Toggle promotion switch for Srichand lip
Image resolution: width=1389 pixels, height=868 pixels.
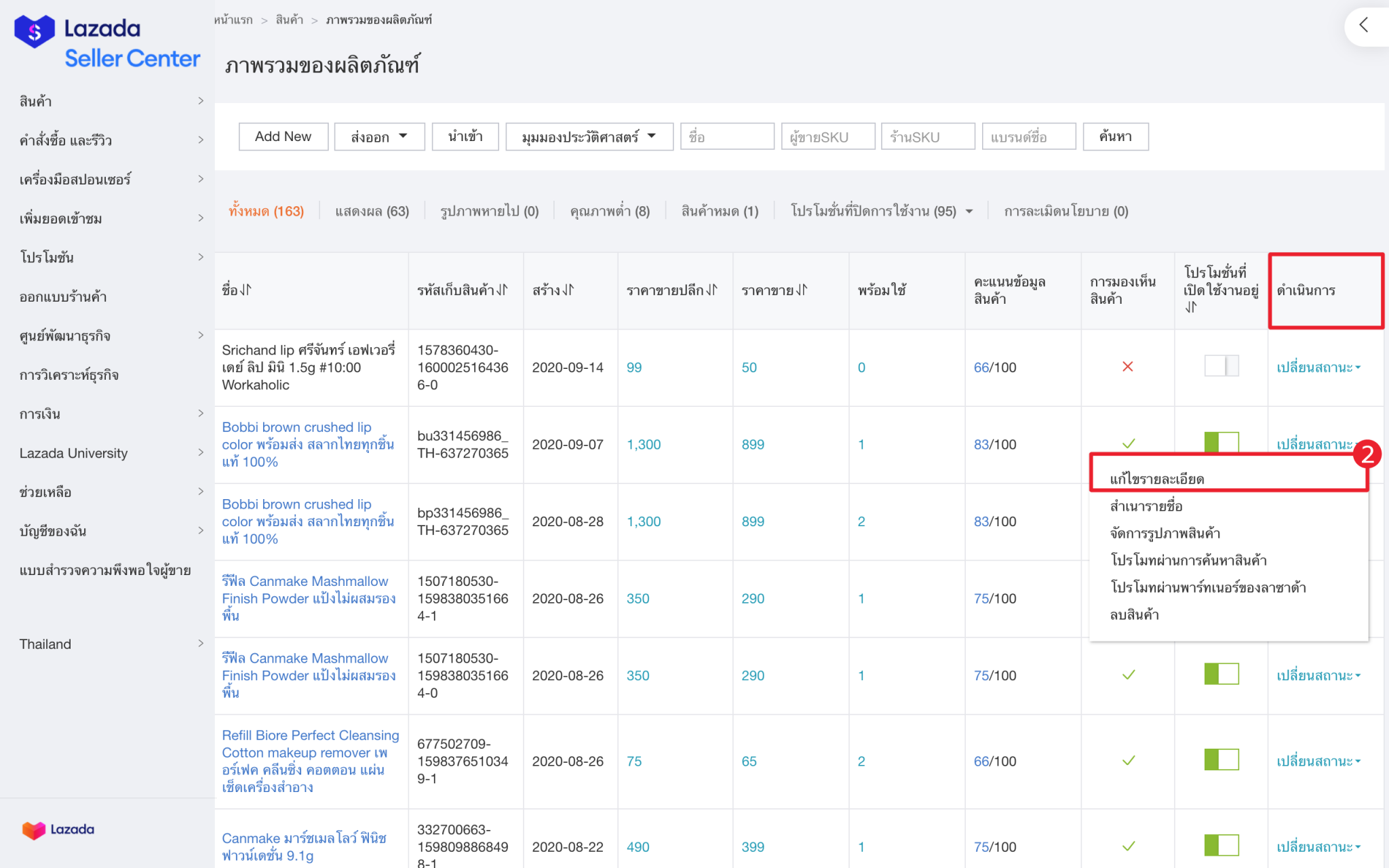pos(1221,366)
